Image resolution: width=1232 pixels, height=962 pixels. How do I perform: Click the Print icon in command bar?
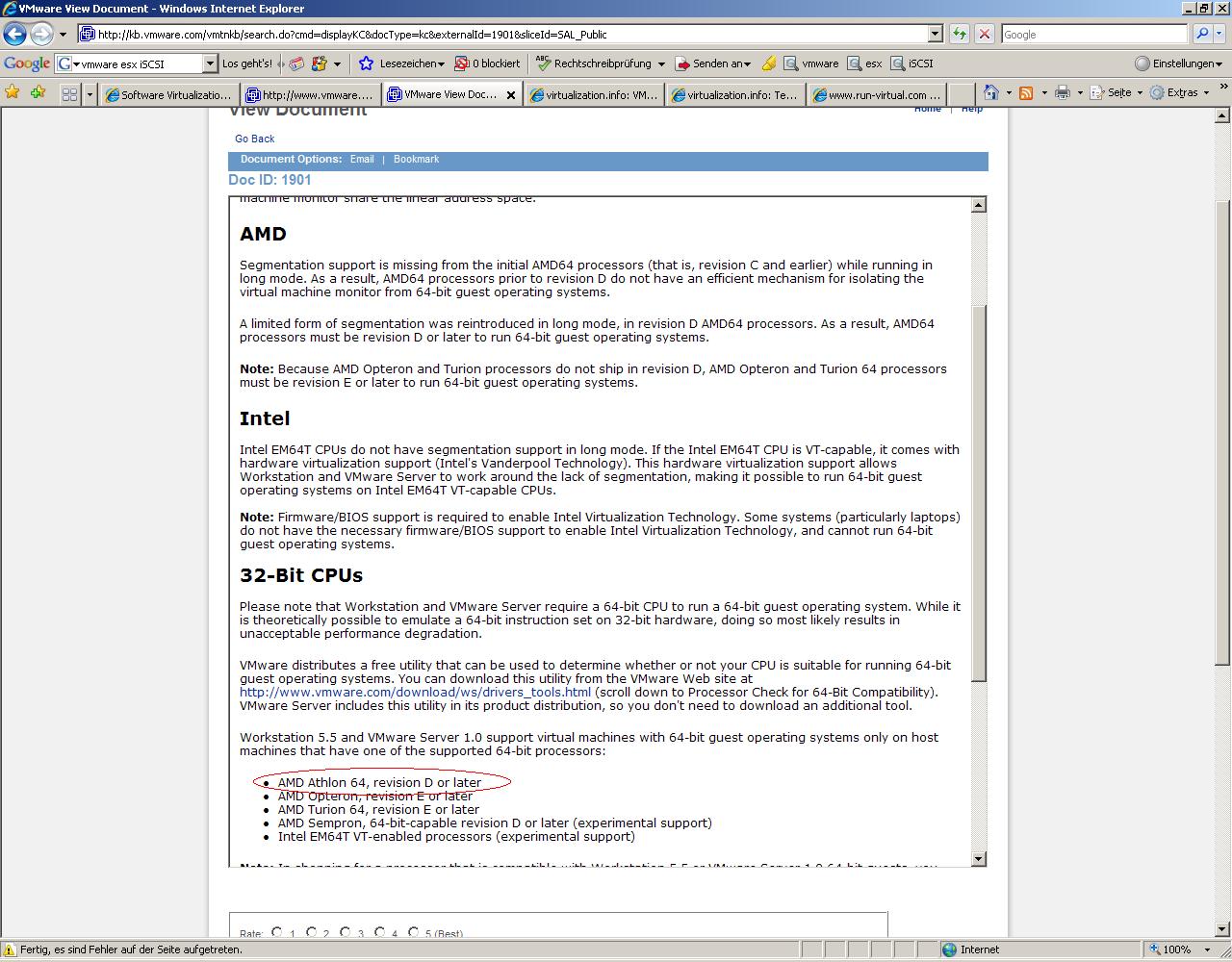[x=1062, y=93]
